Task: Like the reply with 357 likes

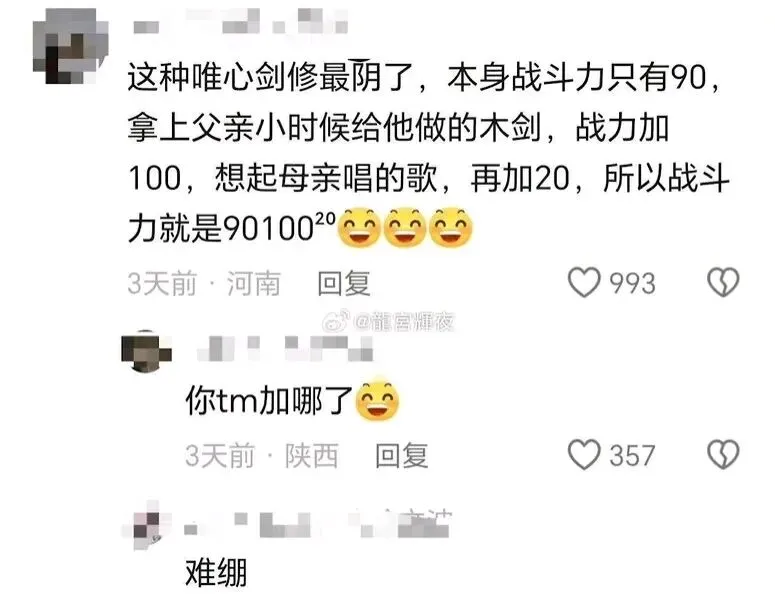Action: 584,454
